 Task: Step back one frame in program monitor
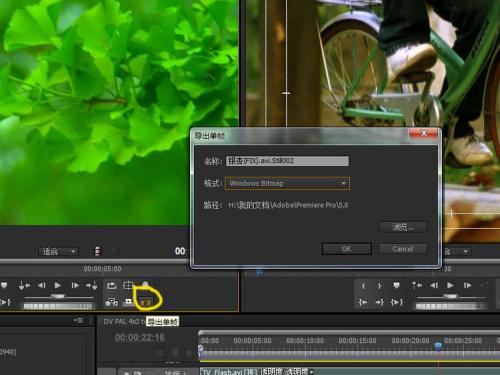[x=434, y=285]
